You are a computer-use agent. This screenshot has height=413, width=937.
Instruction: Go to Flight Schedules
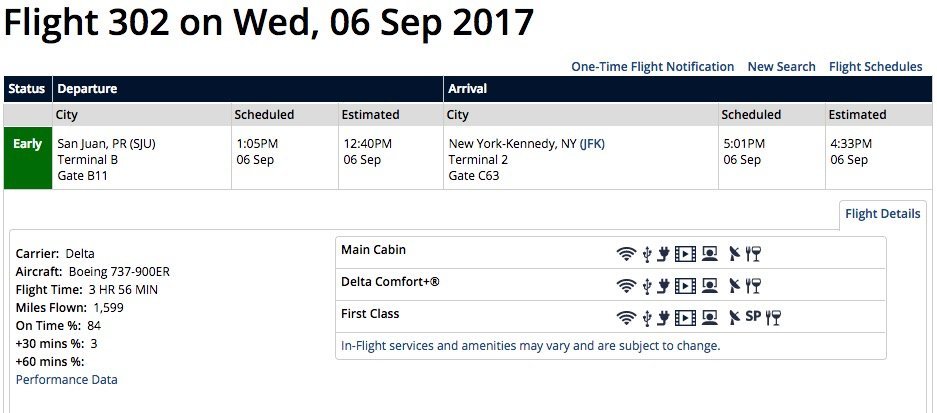[x=875, y=67]
